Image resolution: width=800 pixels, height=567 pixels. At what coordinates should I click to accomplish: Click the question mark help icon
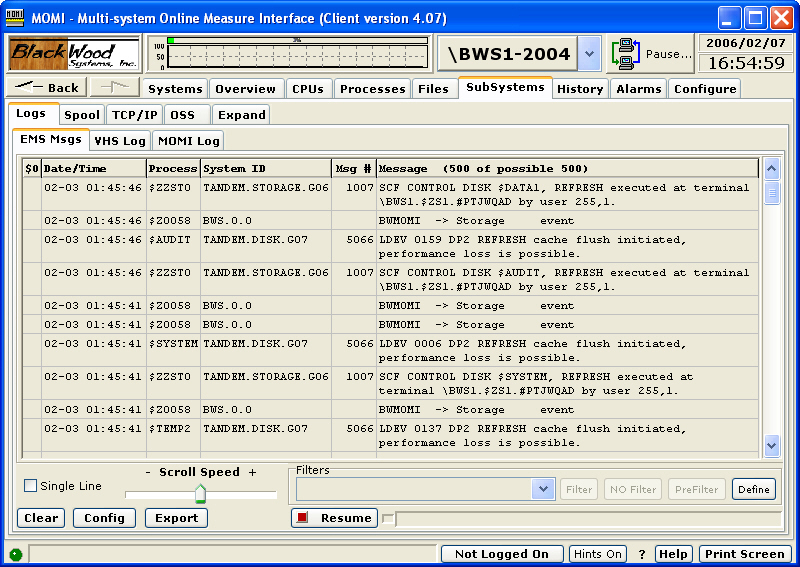coord(642,554)
